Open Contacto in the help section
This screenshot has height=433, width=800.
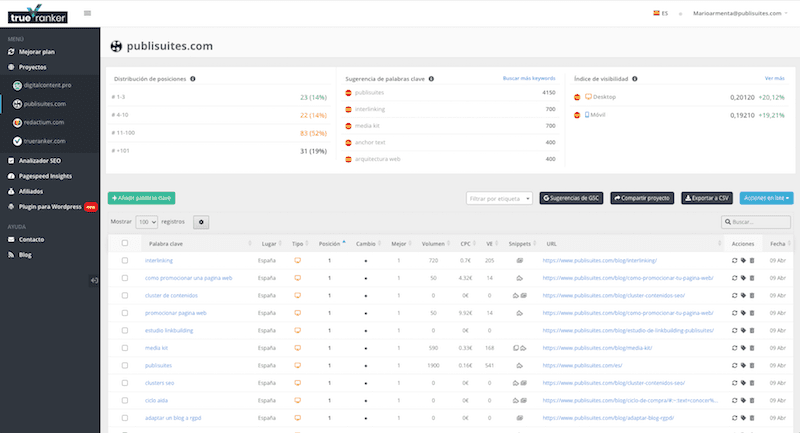coord(31,240)
